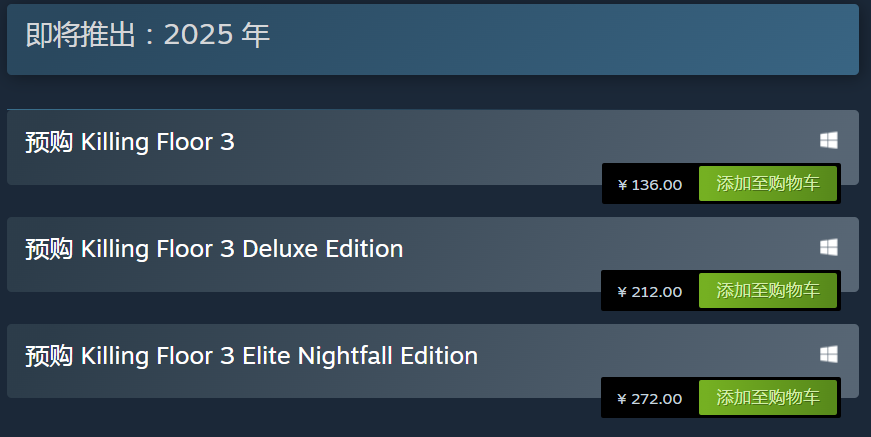Viewport: 871px width, 437px height.
Task: Open the Killing Floor 3 Deluxe Edition title
Action: tap(214, 248)
